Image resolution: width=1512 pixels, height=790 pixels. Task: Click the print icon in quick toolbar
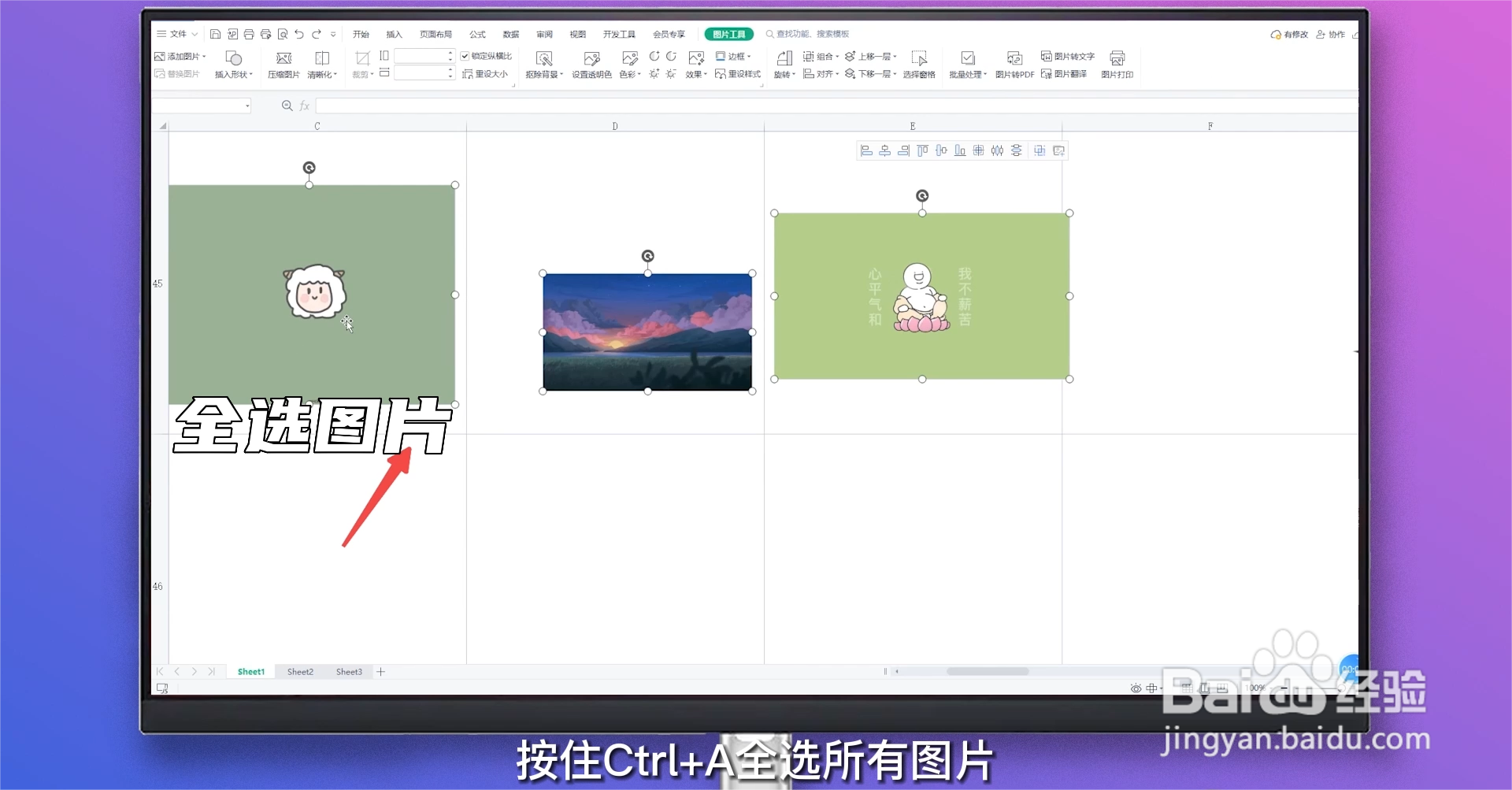(249, 34)
